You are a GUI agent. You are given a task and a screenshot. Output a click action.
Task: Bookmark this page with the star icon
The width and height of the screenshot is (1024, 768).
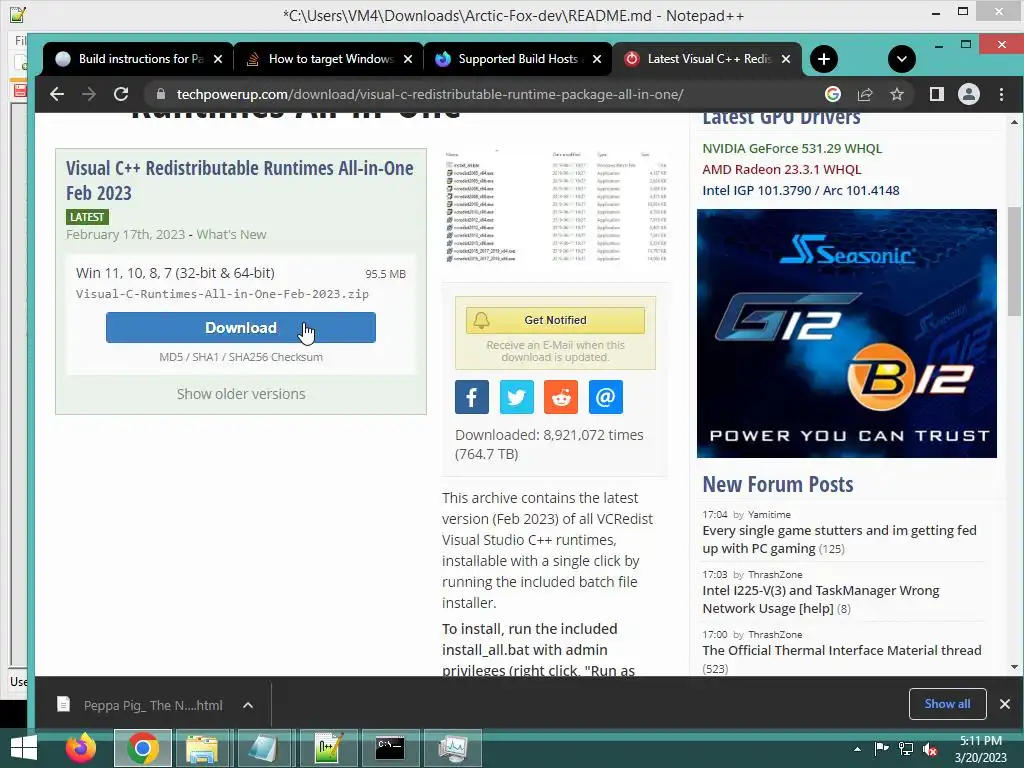pos(897,94)
